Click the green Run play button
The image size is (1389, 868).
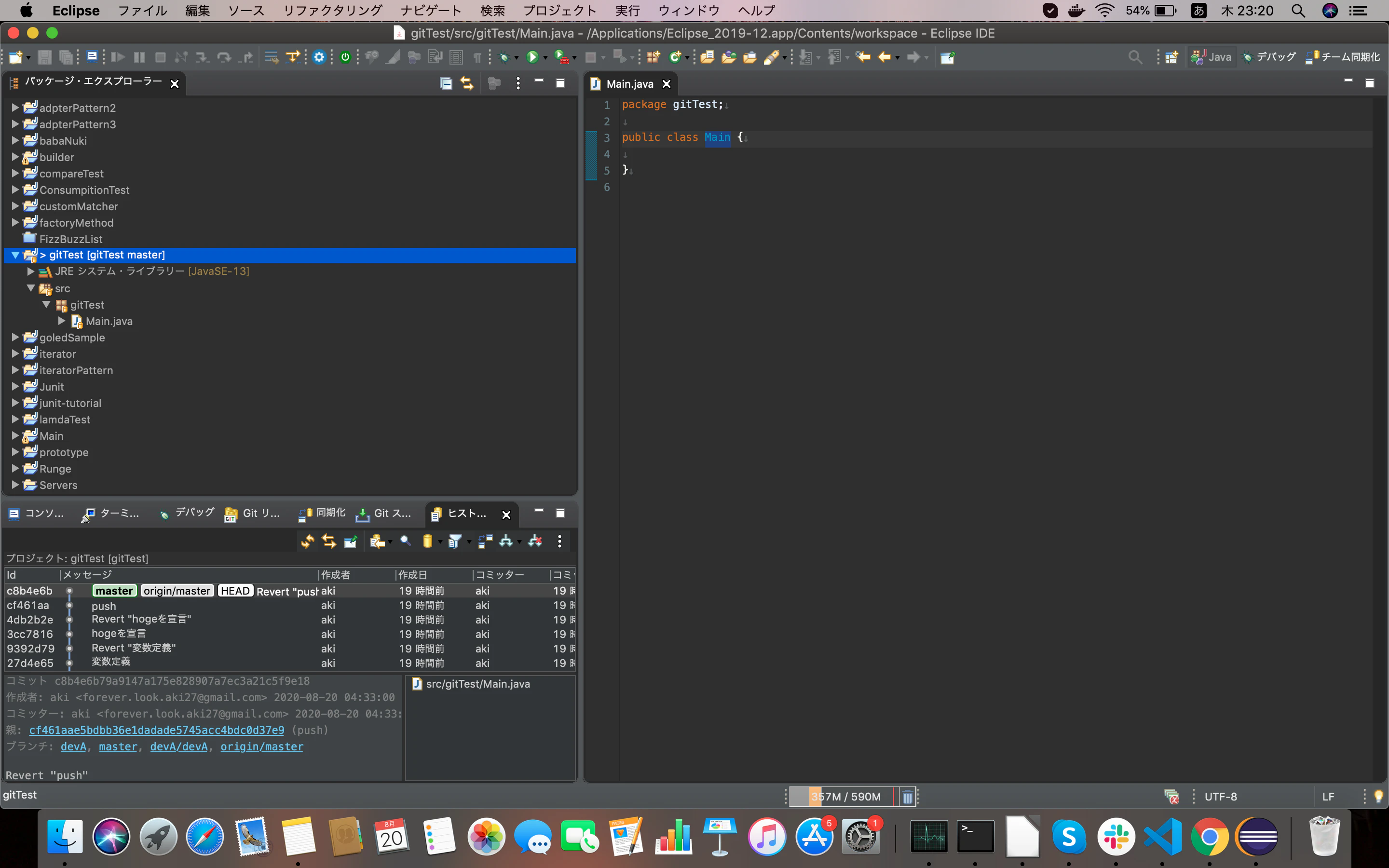point(532,57)
